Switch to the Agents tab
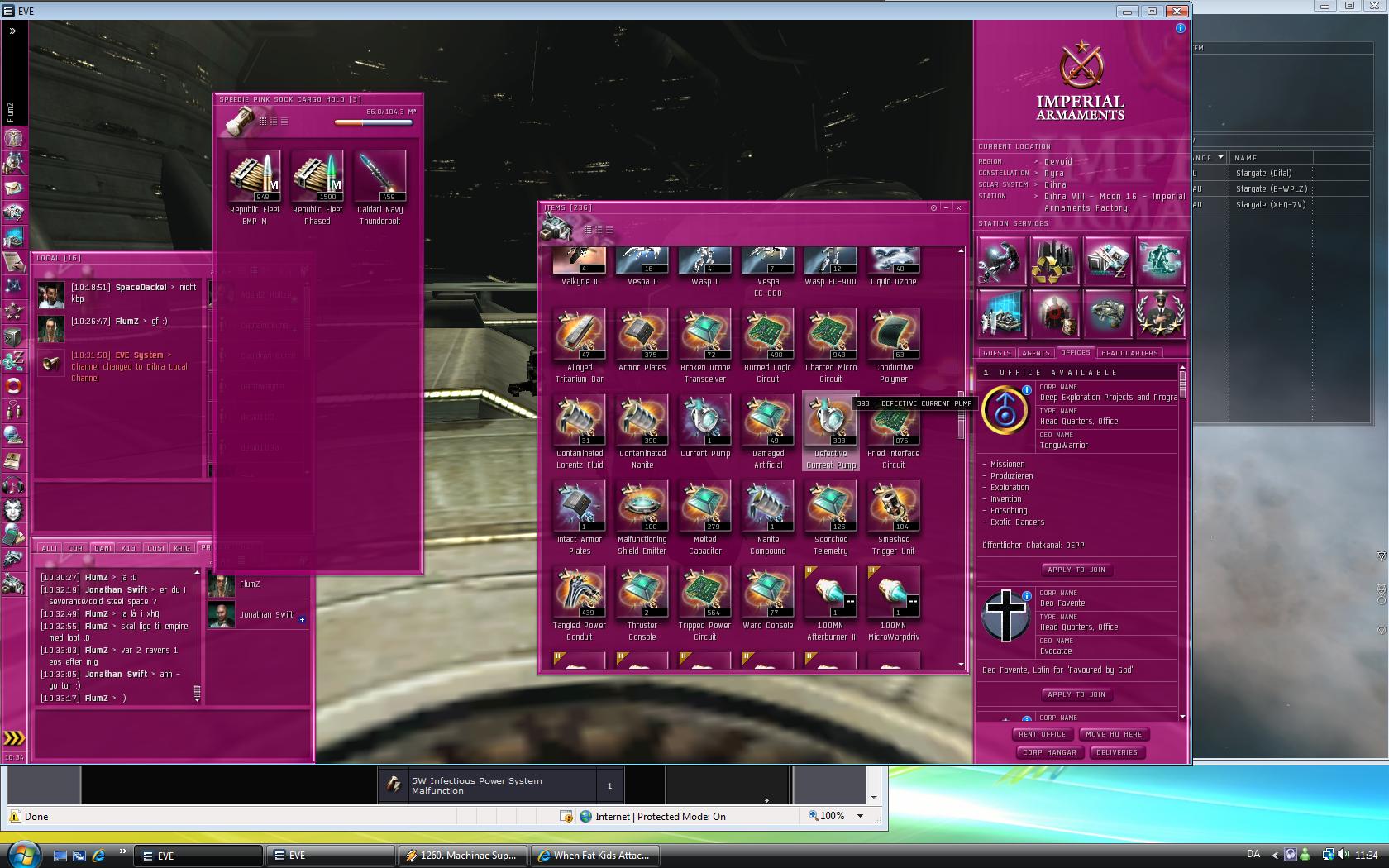The image size is (1389, 868). click(1036, 353)
